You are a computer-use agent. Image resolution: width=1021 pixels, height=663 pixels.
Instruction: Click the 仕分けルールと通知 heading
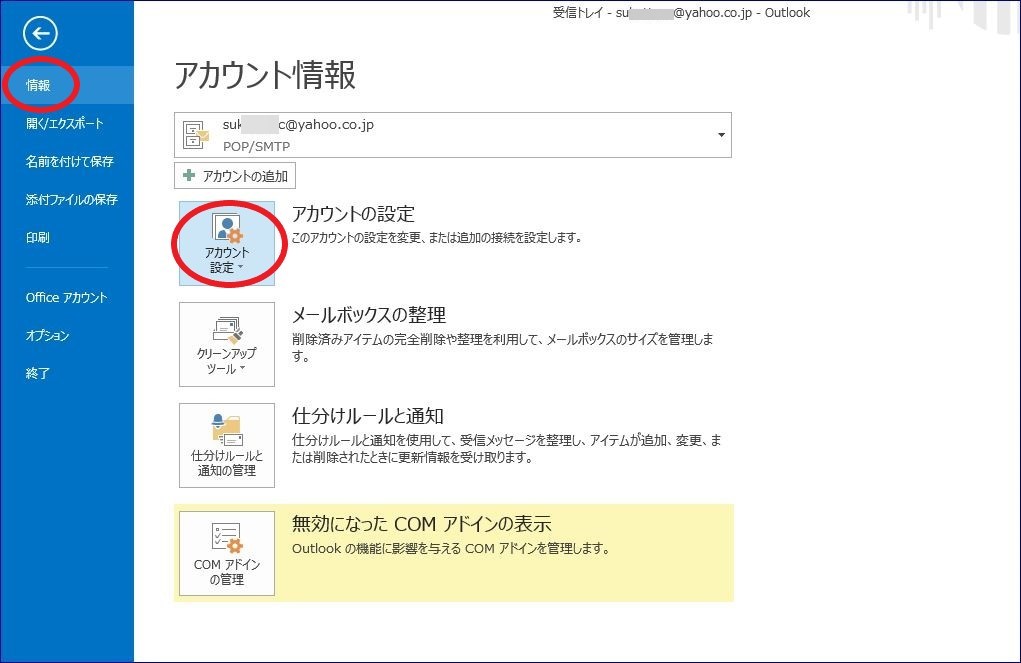(367, 416)
